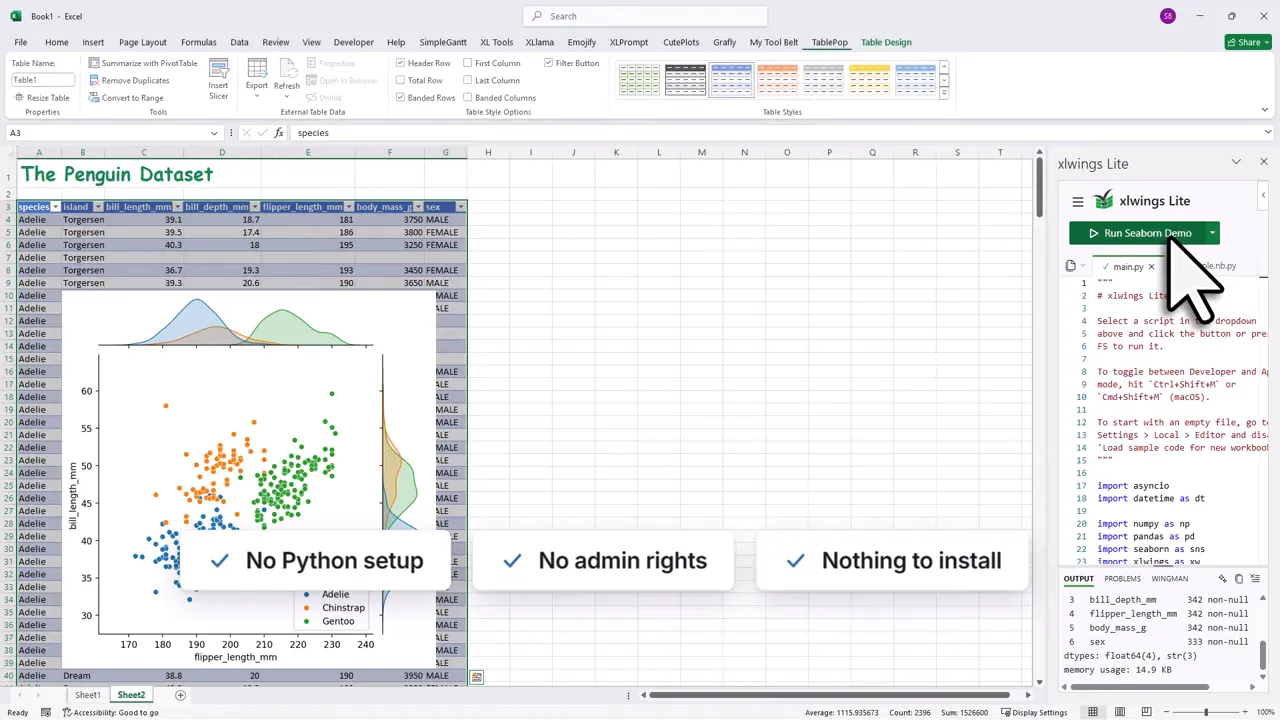This screenshot has width=1280, height=720.
Task: Click the zoom slider handle
Action: tap(1206, 712)
